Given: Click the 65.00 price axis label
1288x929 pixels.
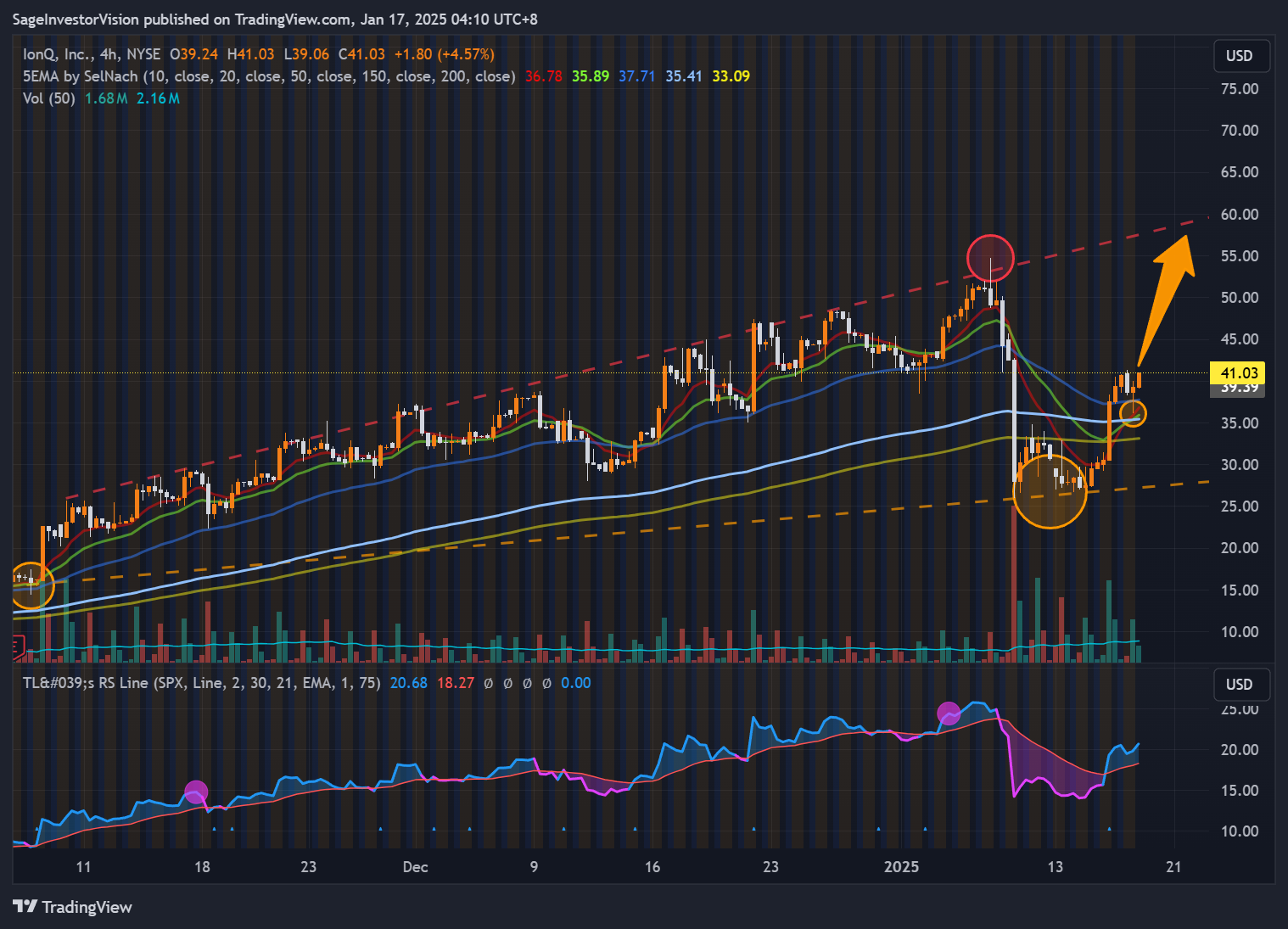Looking at the screenshot, I should click(x=1239, y=172).
